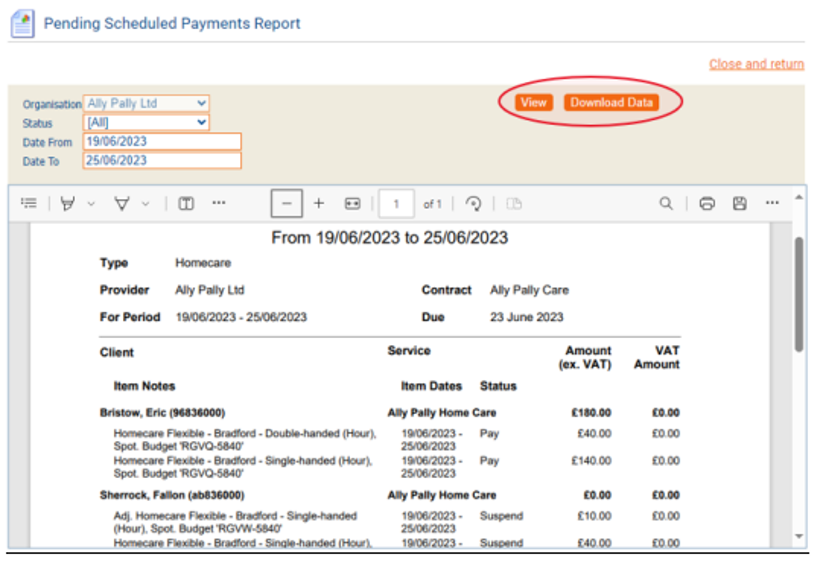Print the payments report
The width and height of the screenshot is (823, 563).
point(707,203)
